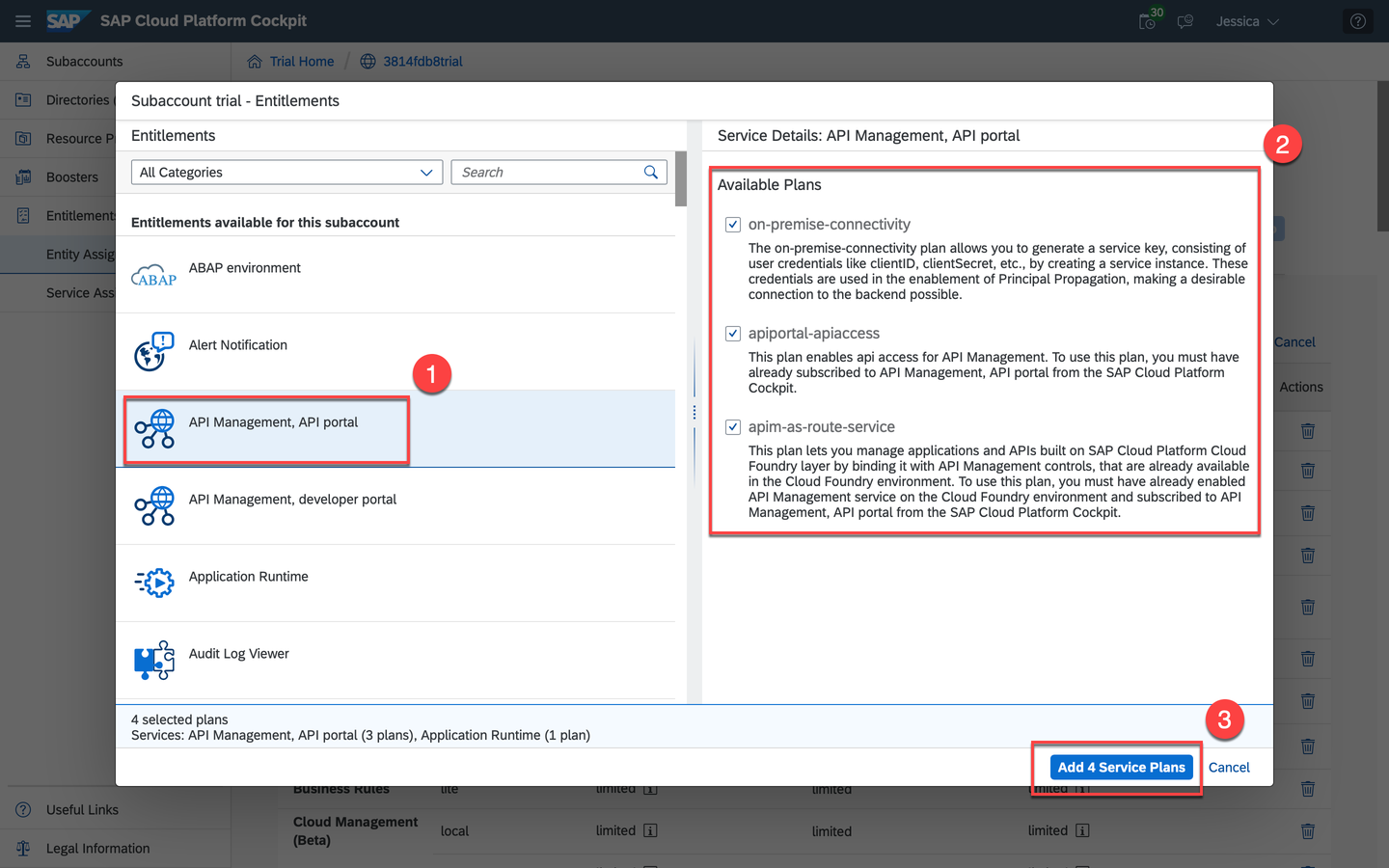Open the All Categories dropdown
This screenshot has height=868, width=1389.
click(x=286, y=172)
